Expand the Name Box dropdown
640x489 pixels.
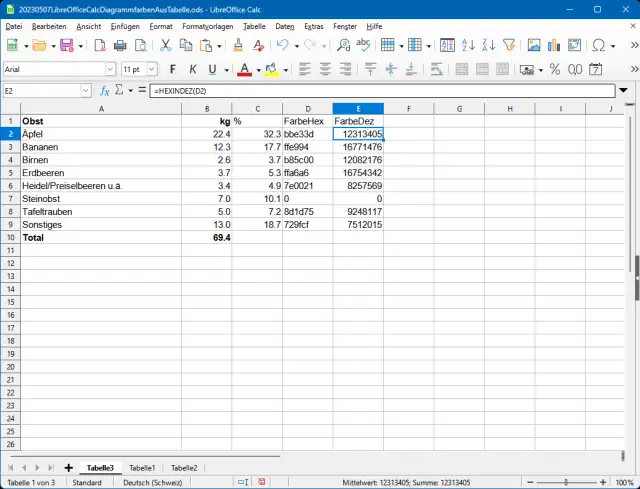click(x=86, y=90)
